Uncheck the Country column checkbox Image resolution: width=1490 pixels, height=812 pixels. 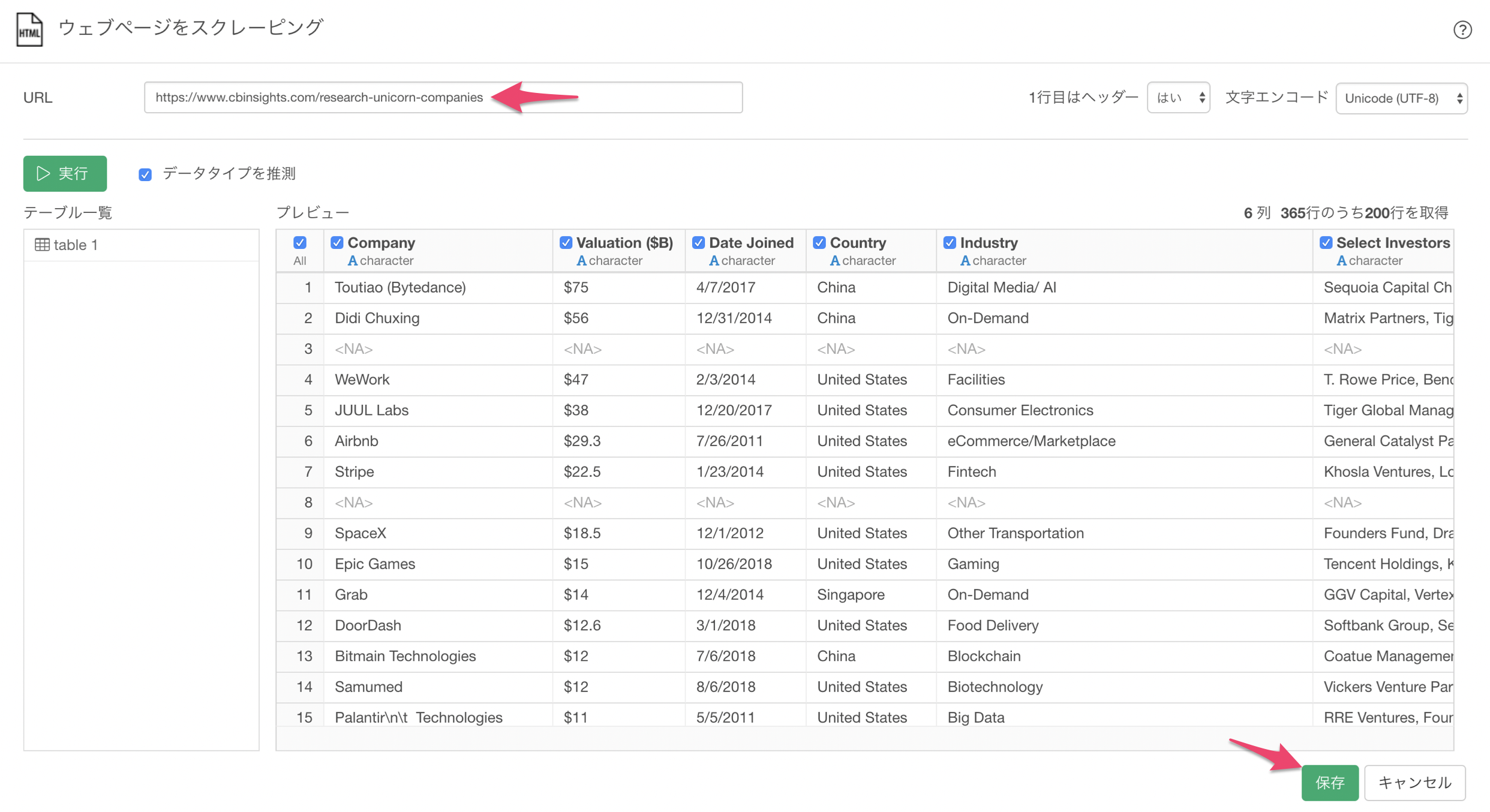click(x=819, y=243)
